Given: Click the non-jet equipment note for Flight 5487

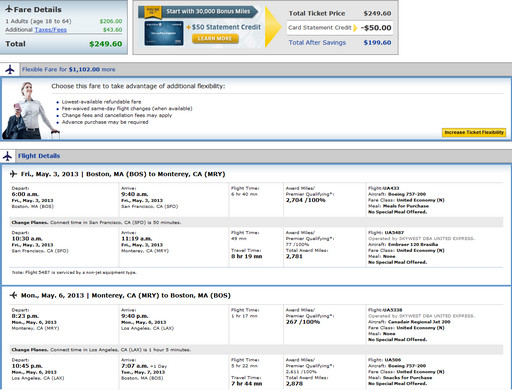Looking at the screenshot, I should (x=74, y=272).
